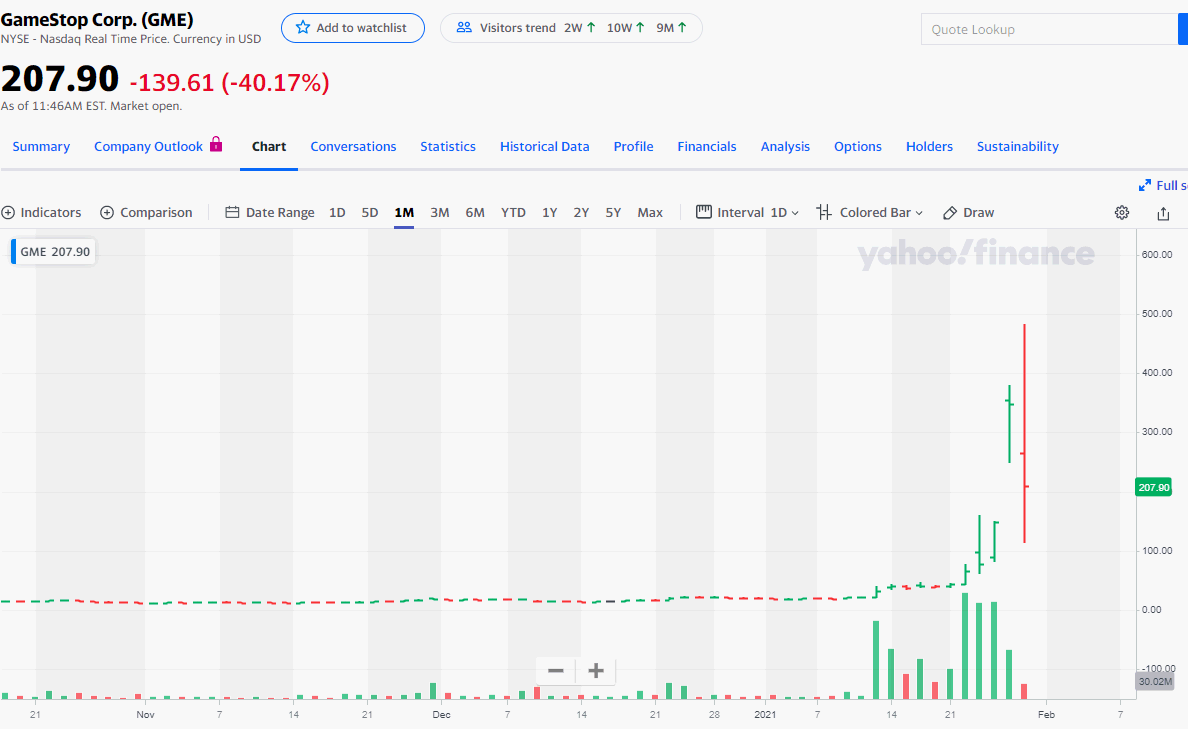Click the Interval ruler icon
The image size is (1188, 729).
[704, 211]
